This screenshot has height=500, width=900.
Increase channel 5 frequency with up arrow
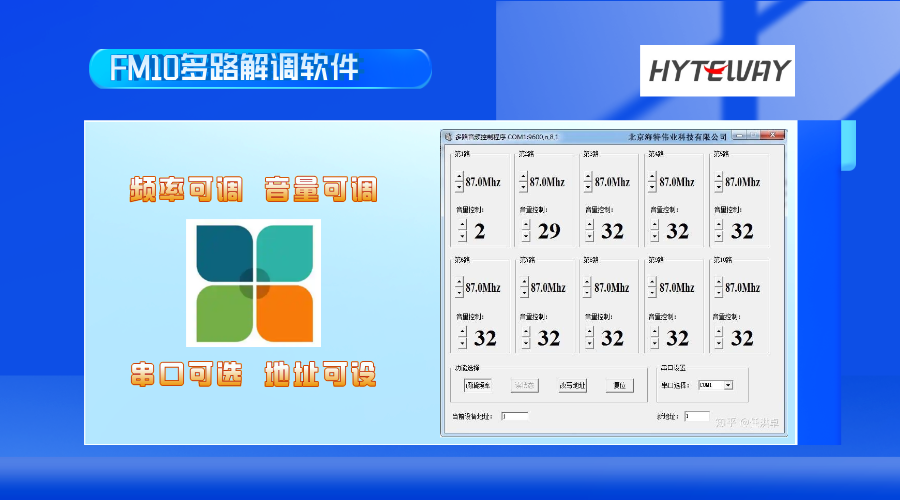[x=718, y=177]
